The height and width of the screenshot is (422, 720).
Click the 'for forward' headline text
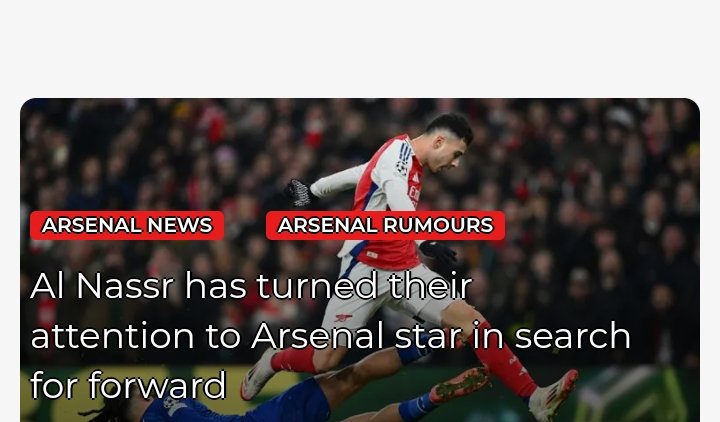(129, 385)
